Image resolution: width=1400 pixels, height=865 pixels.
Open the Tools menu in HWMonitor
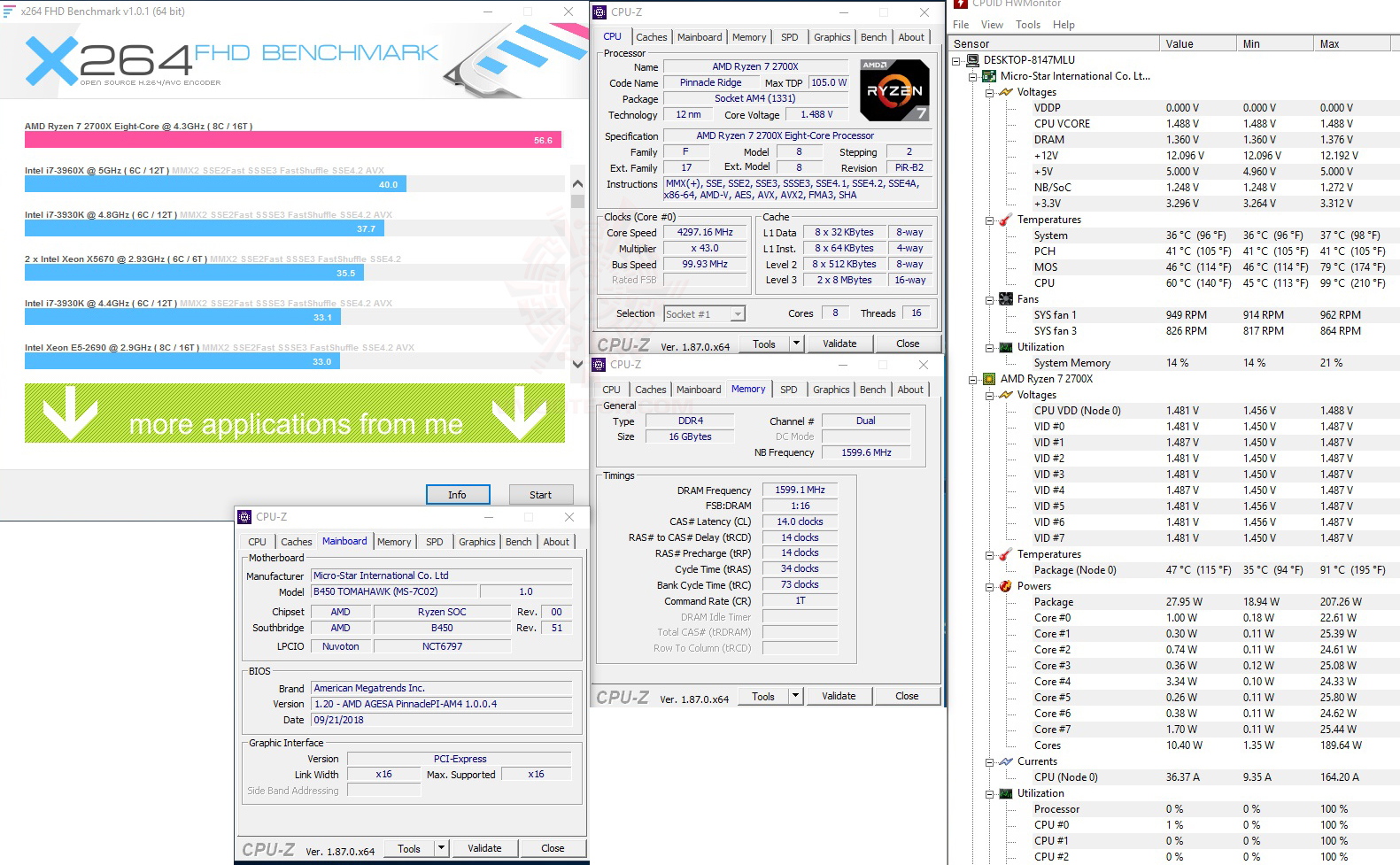[1028, 25]
